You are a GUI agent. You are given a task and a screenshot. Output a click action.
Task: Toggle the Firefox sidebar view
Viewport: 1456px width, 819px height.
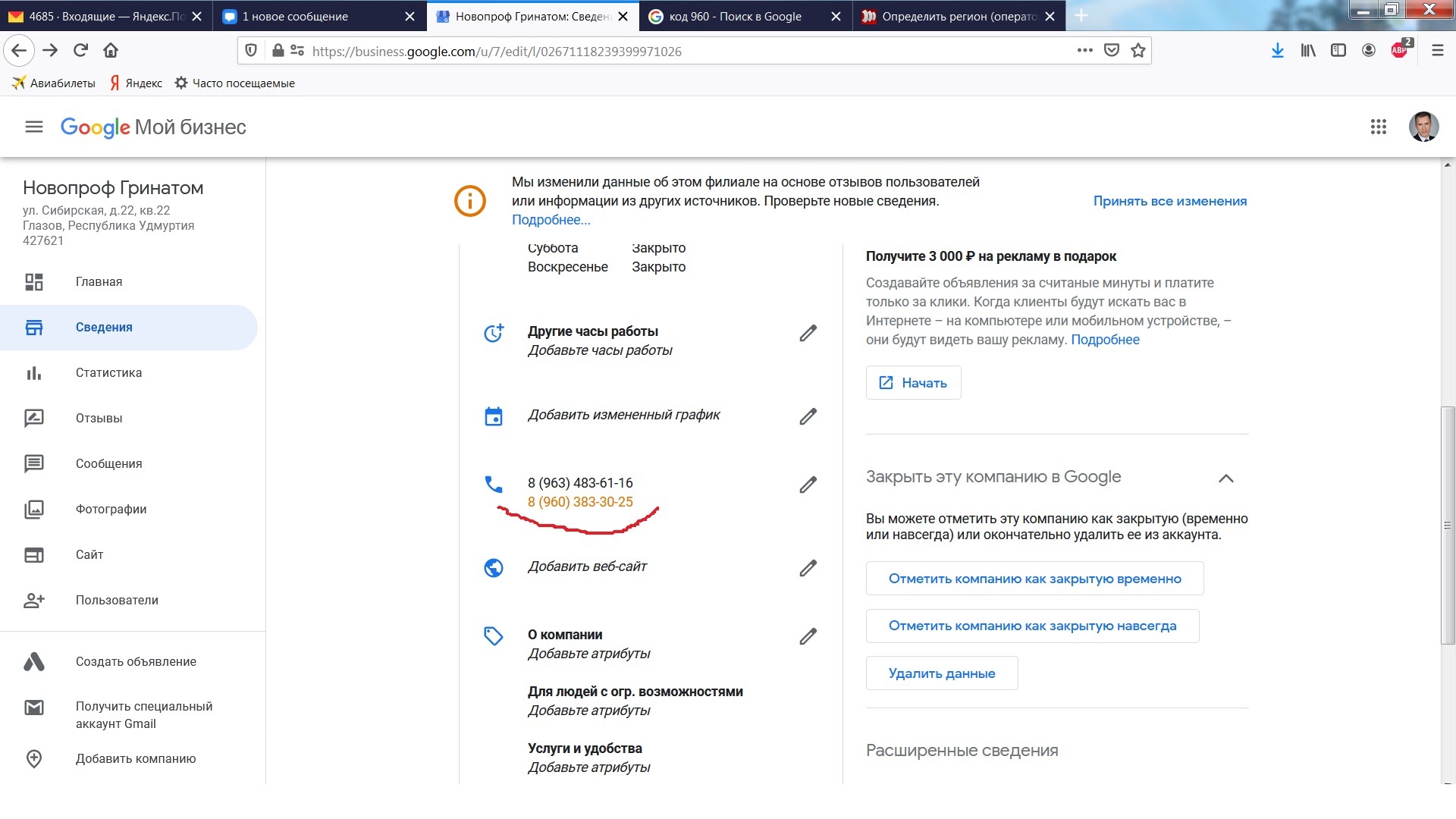1338,51
